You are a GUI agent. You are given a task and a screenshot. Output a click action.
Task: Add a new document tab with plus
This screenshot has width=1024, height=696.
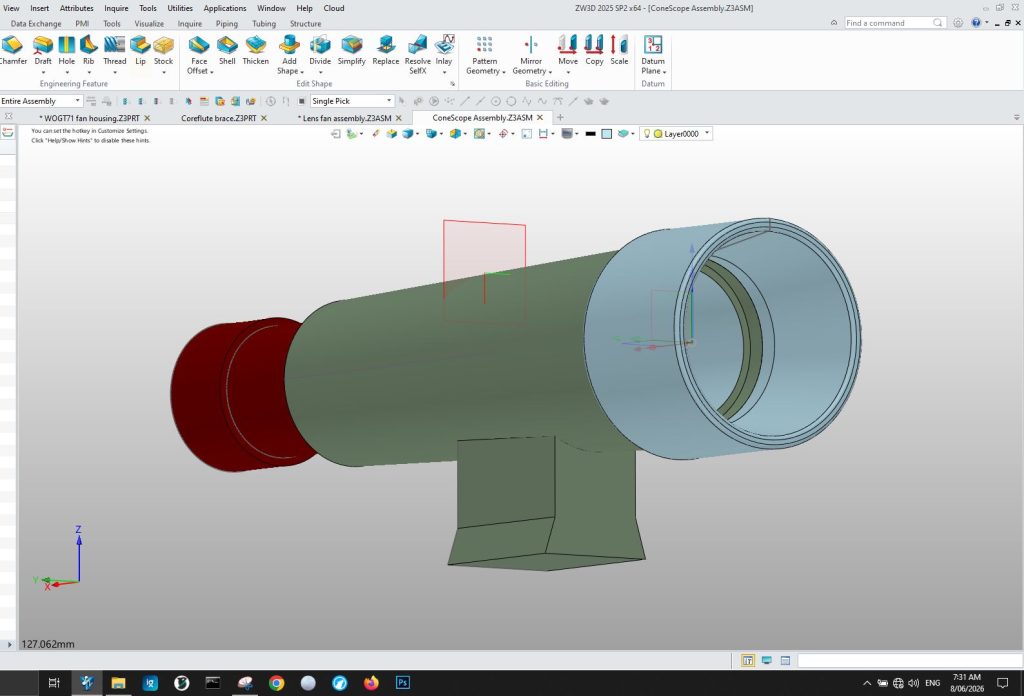(560, 118)
